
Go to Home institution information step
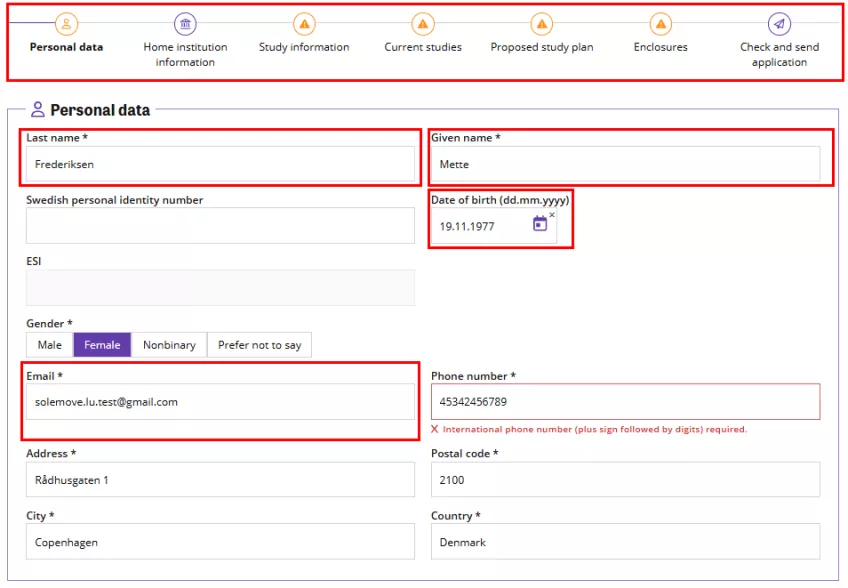click(185, 54)
